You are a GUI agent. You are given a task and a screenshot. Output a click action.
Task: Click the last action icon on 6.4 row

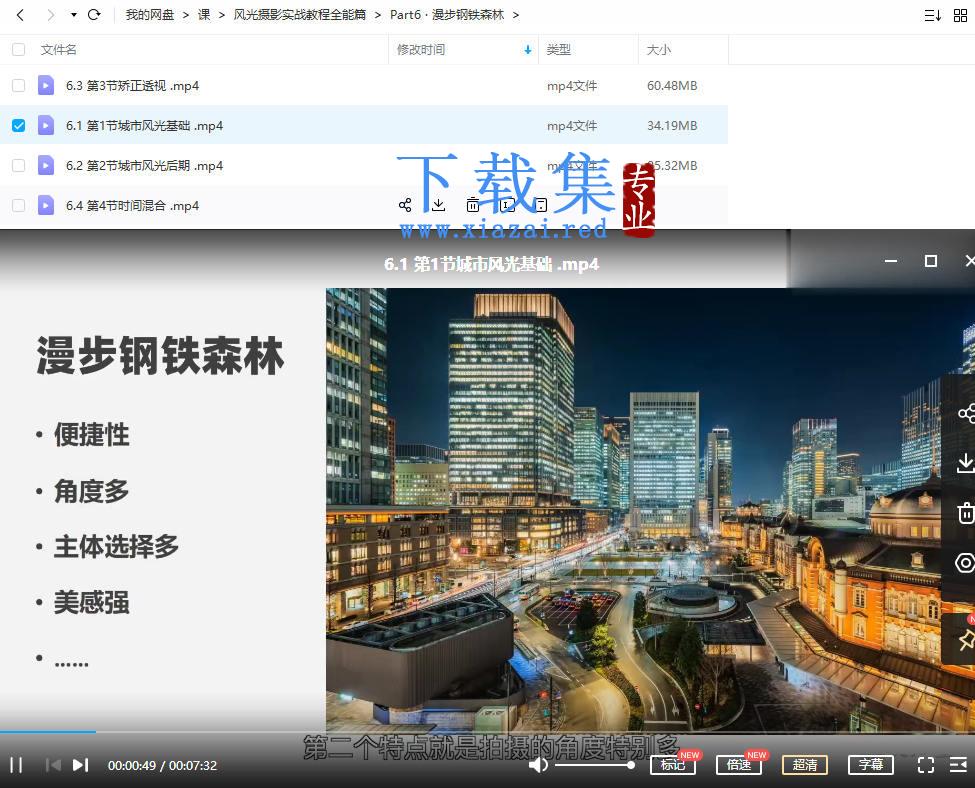pyautogui.click(x=541, y=205)
